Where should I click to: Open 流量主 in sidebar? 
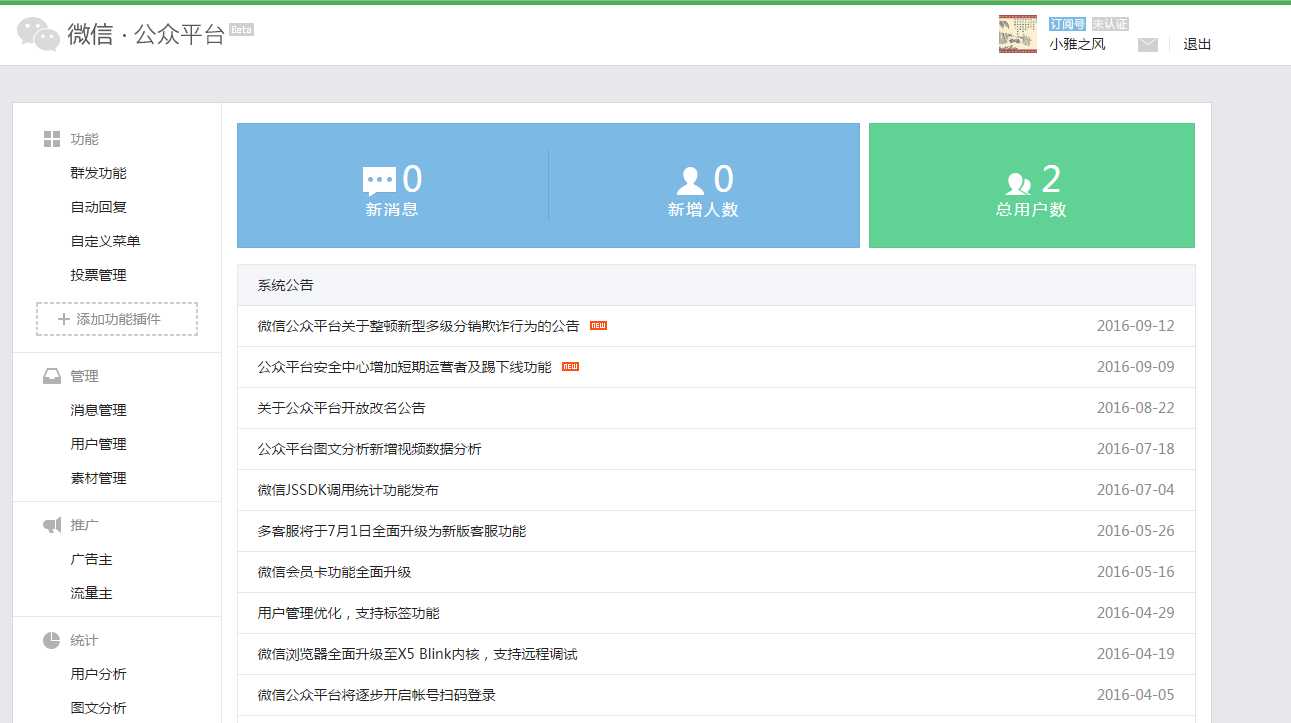91,593
